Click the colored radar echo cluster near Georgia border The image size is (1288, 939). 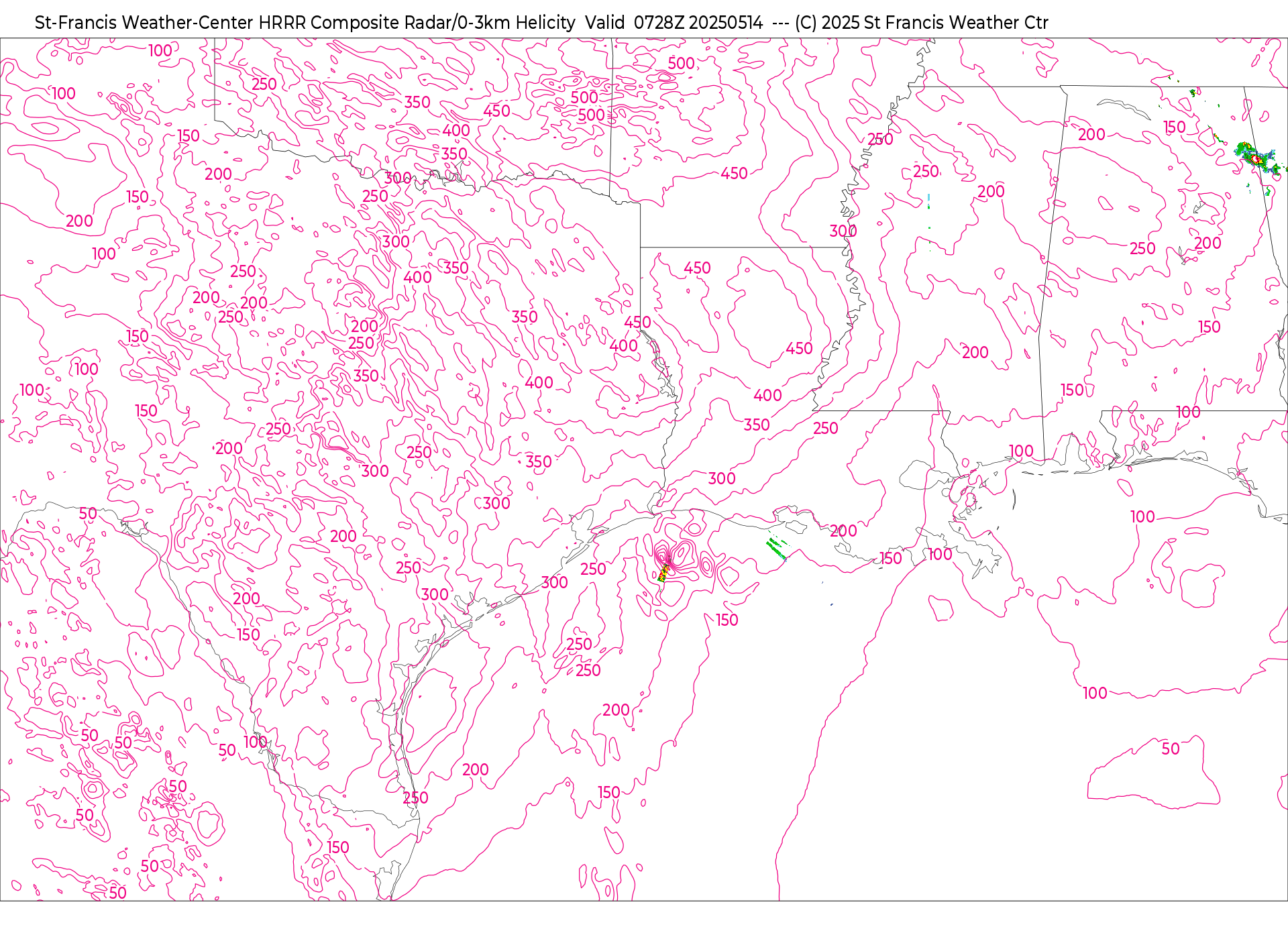coord(1256,158)
